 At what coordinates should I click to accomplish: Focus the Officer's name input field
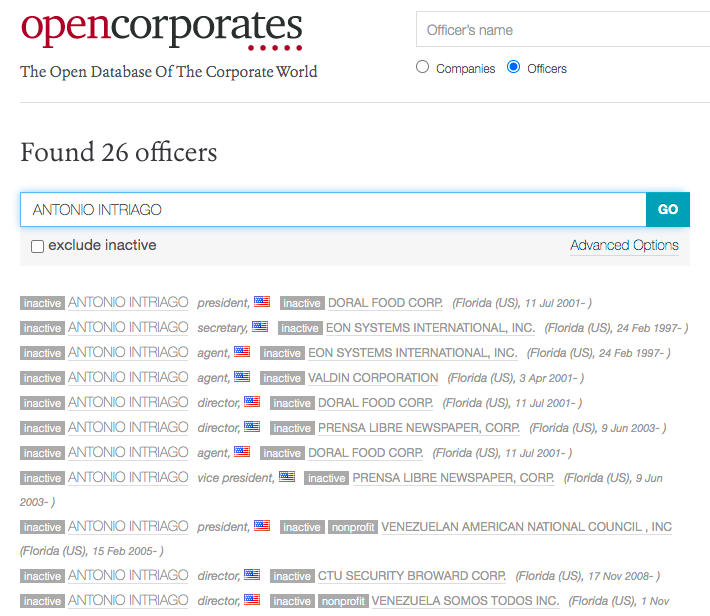pyautogui.click(x=563, y=30)
